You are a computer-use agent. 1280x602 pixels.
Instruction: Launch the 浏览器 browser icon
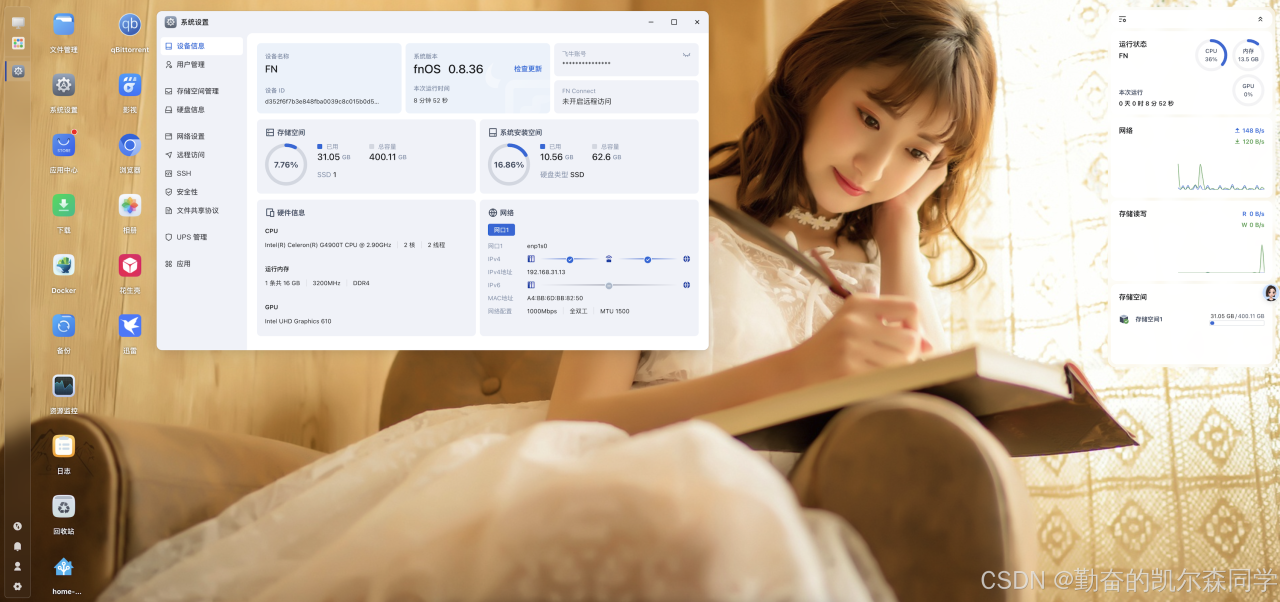pos(130,145)
